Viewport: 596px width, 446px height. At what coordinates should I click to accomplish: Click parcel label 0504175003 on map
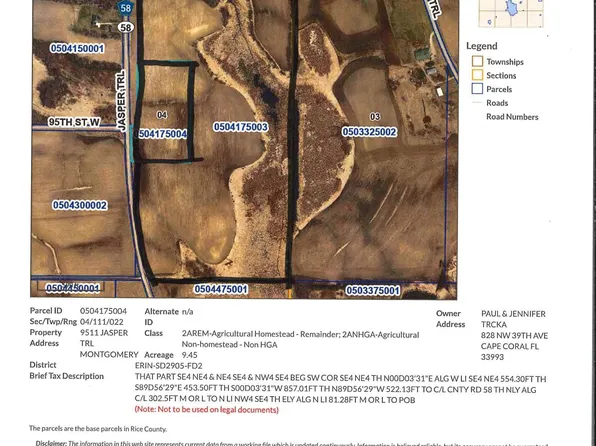(240, 127)
